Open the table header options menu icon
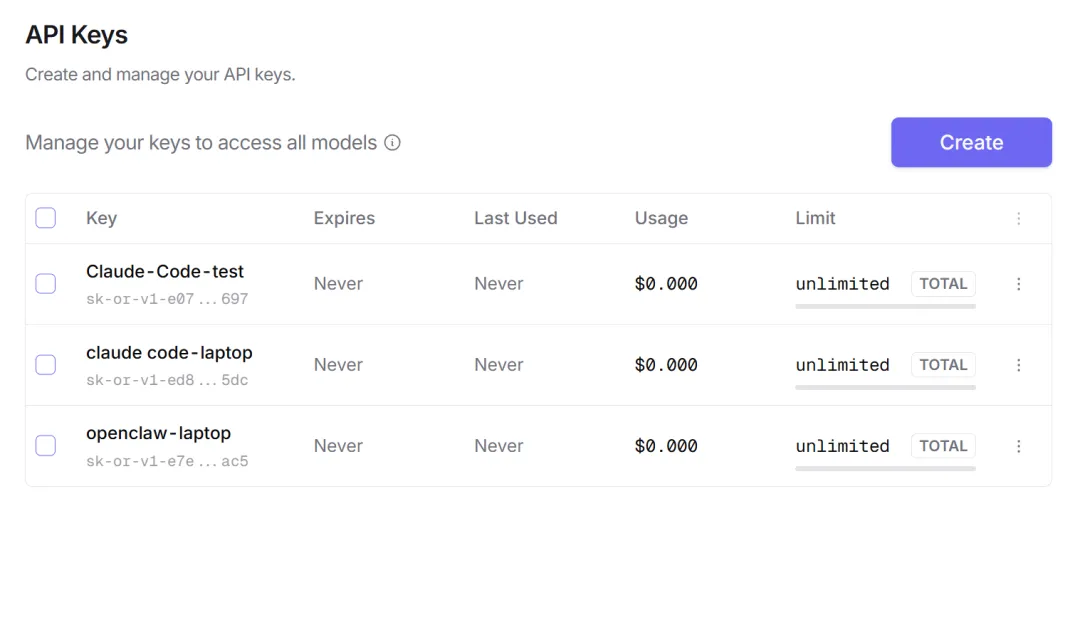This screenshot has width=1080, height=622. point(1019,218)
